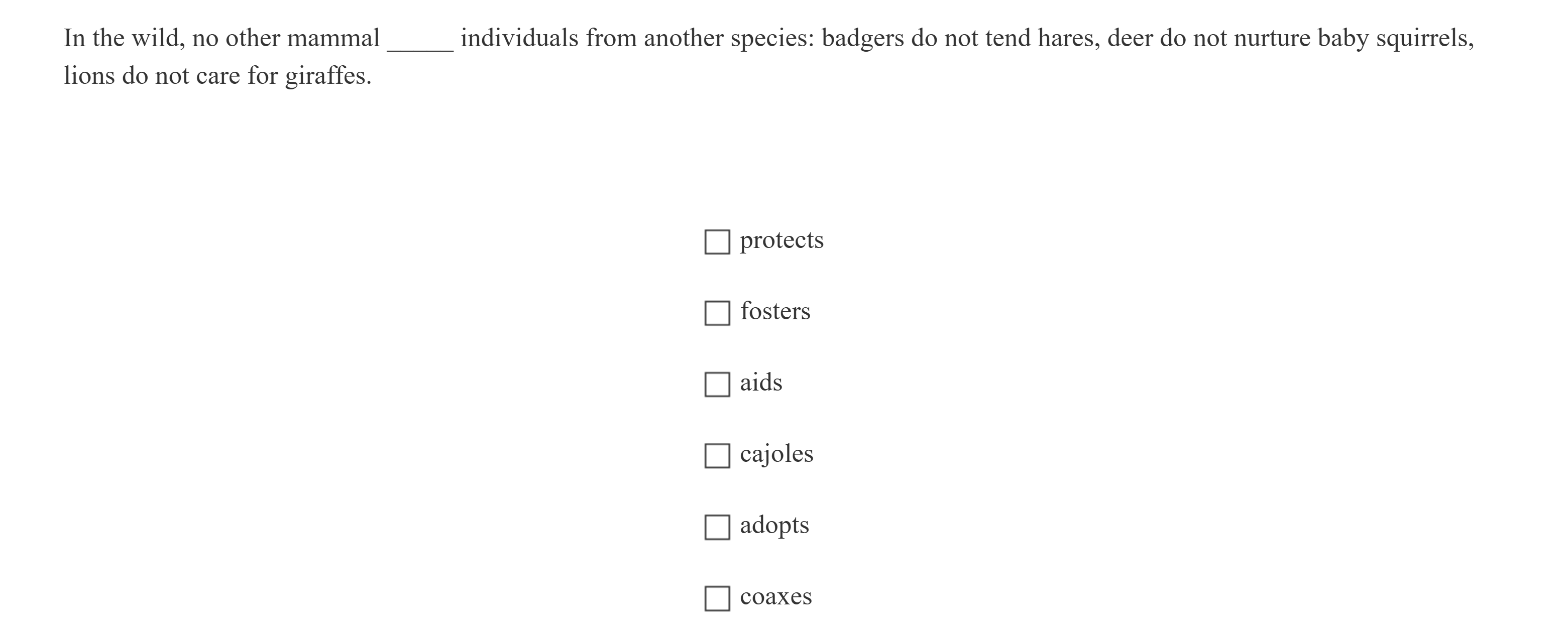Click the word 'badgers' in the sentence
1568x629 pixels.
tap(862, 38)
